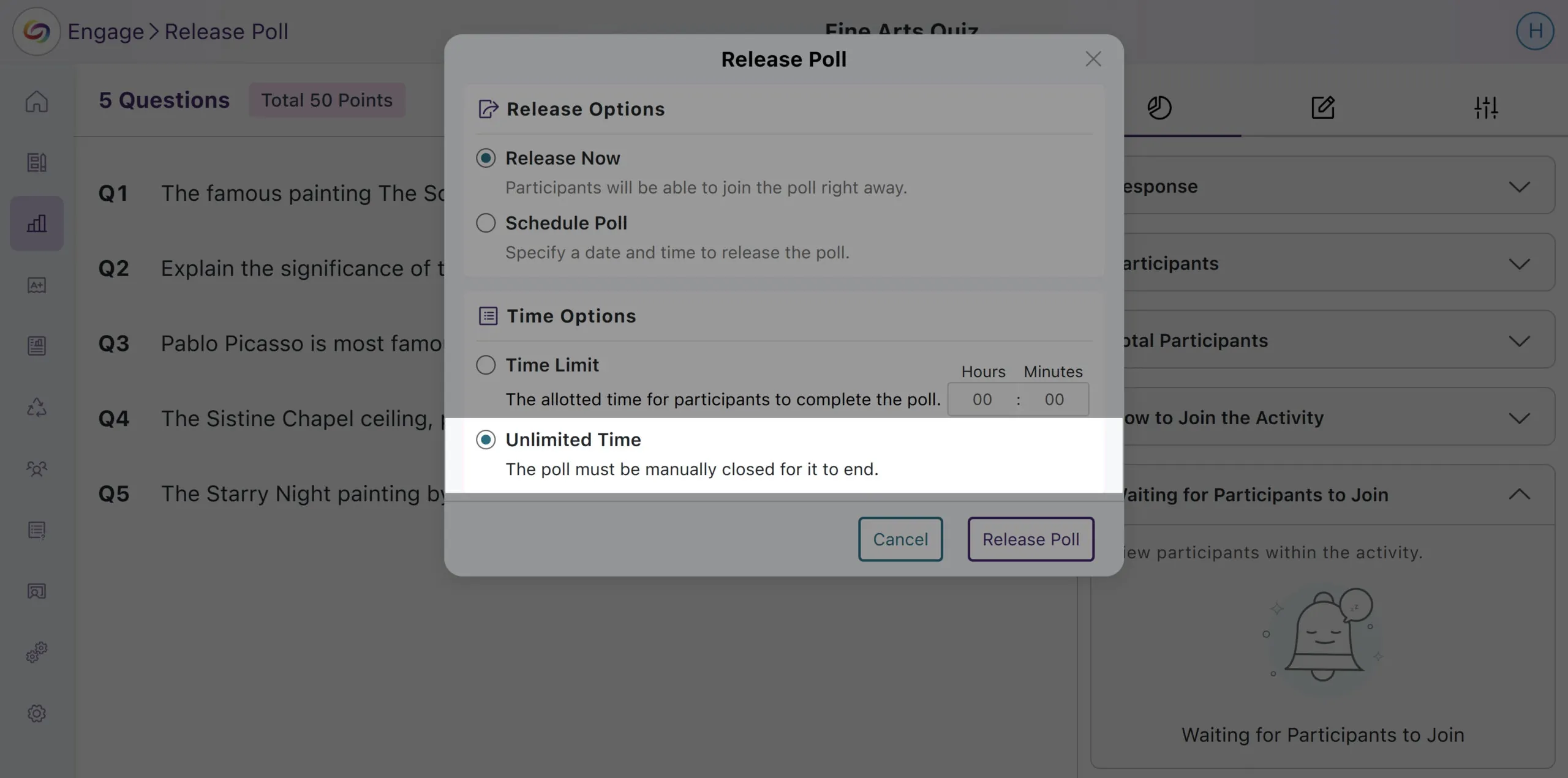The height and width of the screenshot is (778, 1568).
Task: Choose the Time Limit radio button
Action: click(x=486, y=365)
